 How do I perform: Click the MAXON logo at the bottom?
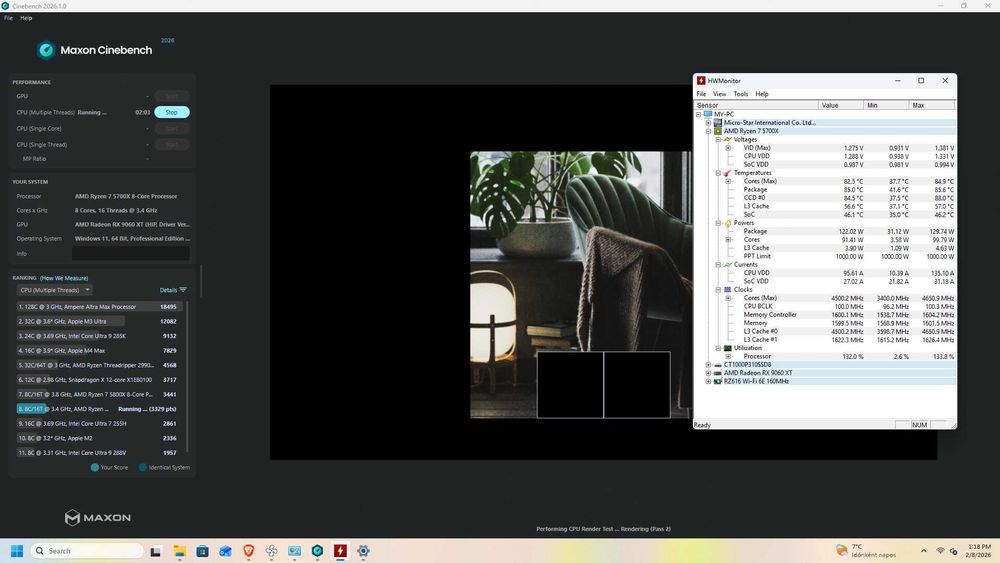pos(98,518)
